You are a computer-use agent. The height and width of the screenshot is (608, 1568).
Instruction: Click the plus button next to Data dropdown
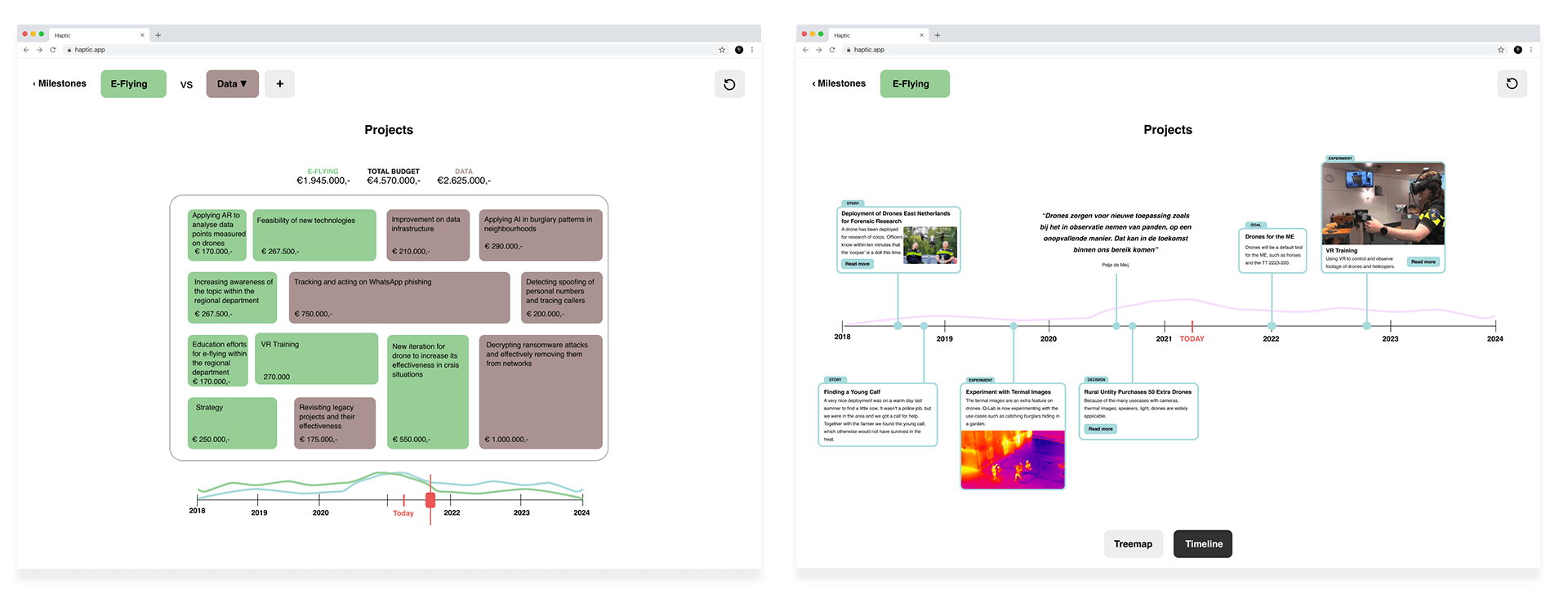[x=280, y=83]
